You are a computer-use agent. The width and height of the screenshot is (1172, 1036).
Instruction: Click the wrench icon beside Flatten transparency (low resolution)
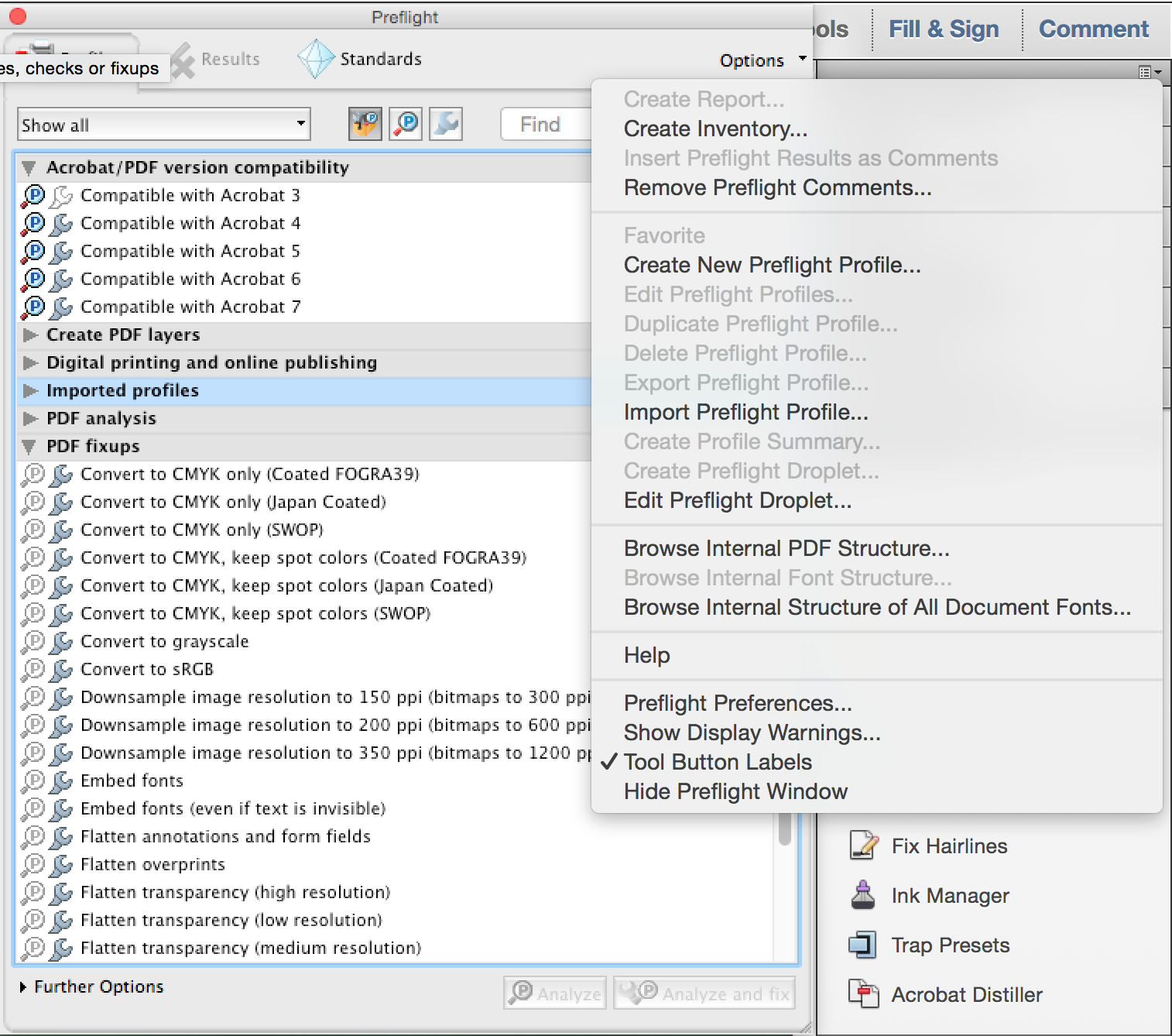pos(60,921)
